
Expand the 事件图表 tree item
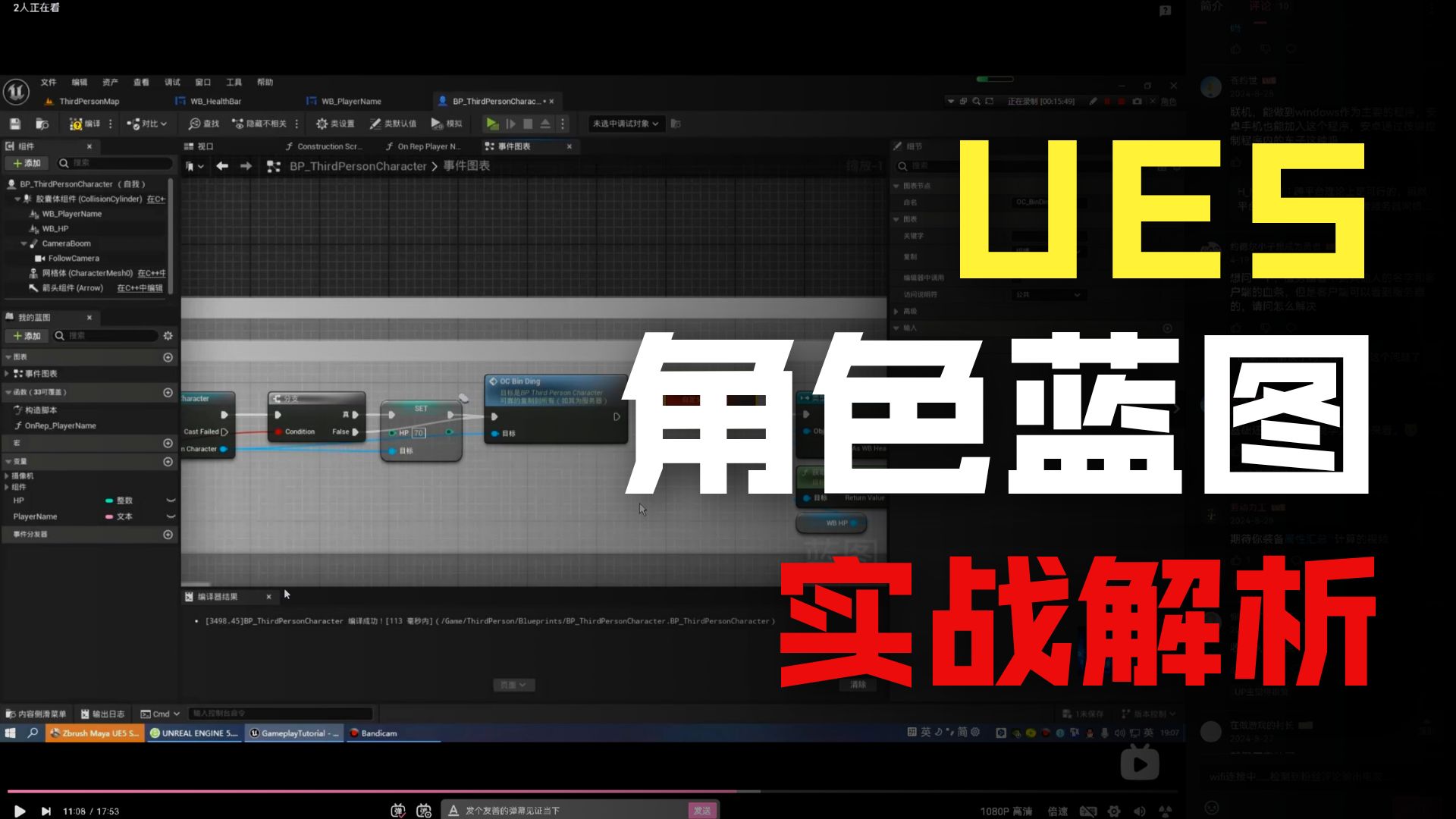tap(7, 373)
